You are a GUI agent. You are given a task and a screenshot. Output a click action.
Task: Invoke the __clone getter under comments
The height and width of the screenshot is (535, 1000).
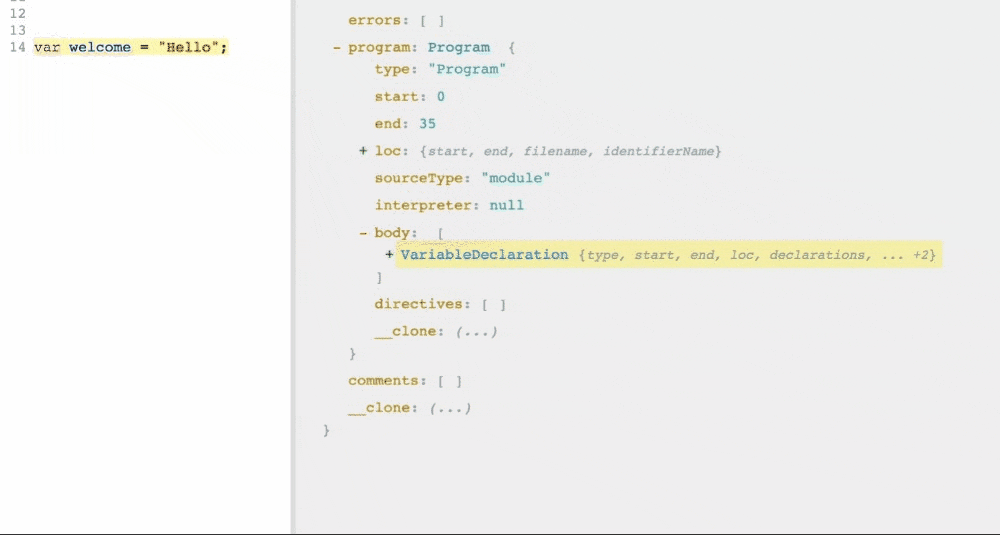pyautogui.click(x=450, y=408)
